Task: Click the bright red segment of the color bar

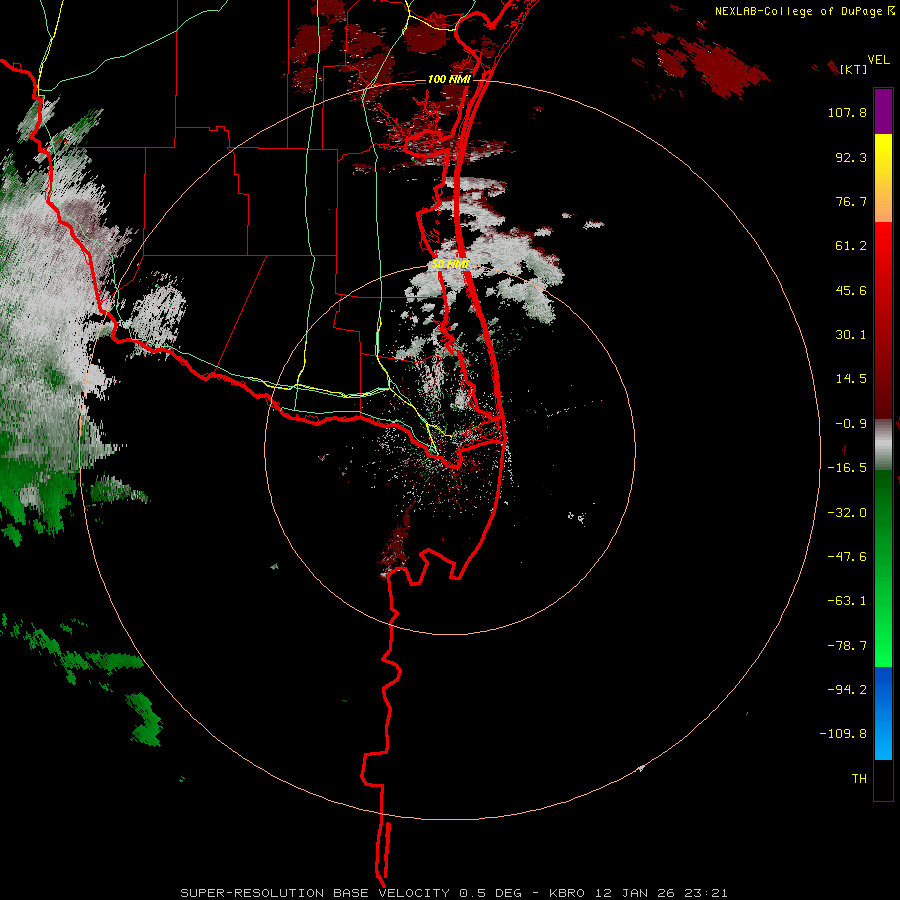Action: coord(883,247)
